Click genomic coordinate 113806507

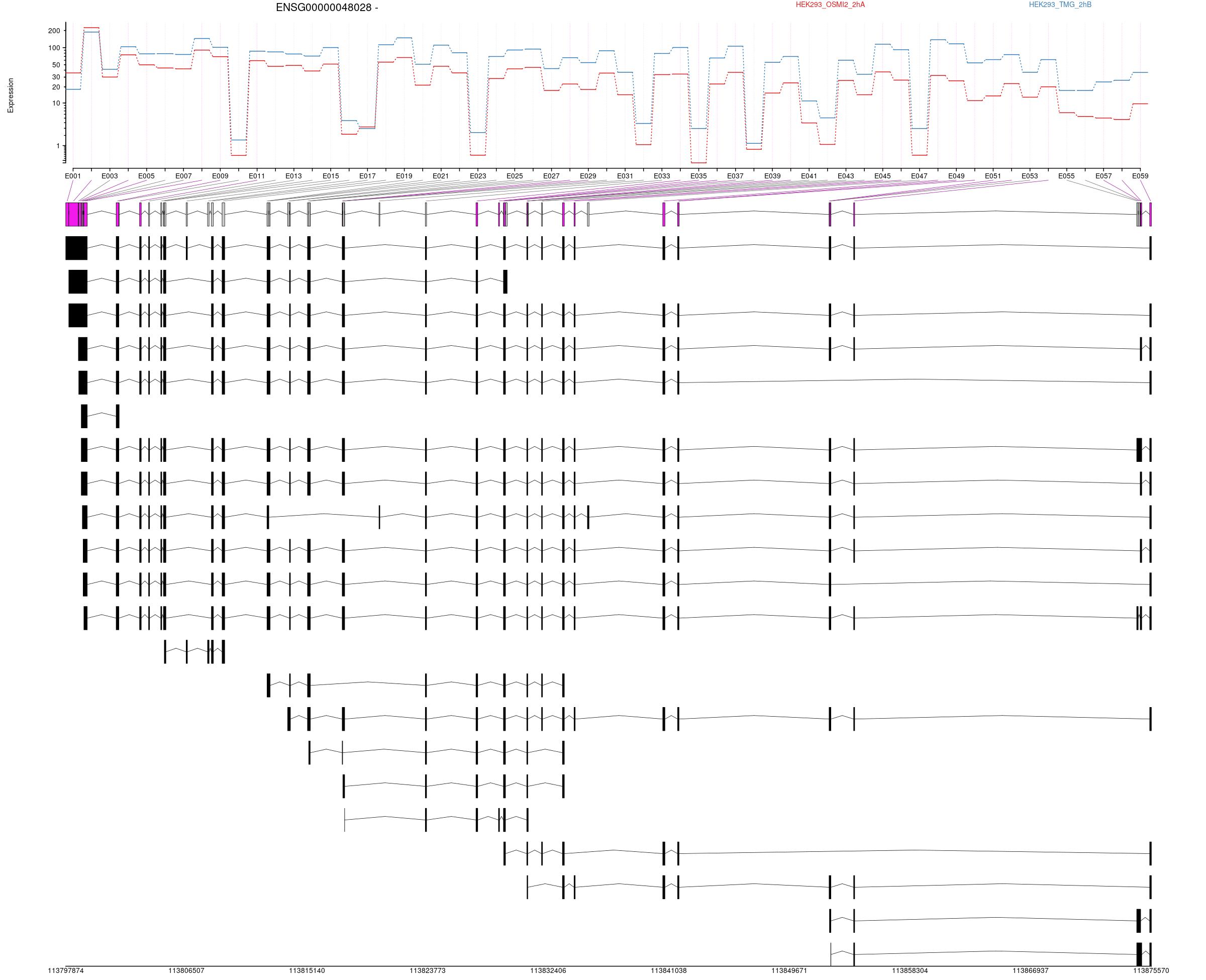click(x=186, y=971)
